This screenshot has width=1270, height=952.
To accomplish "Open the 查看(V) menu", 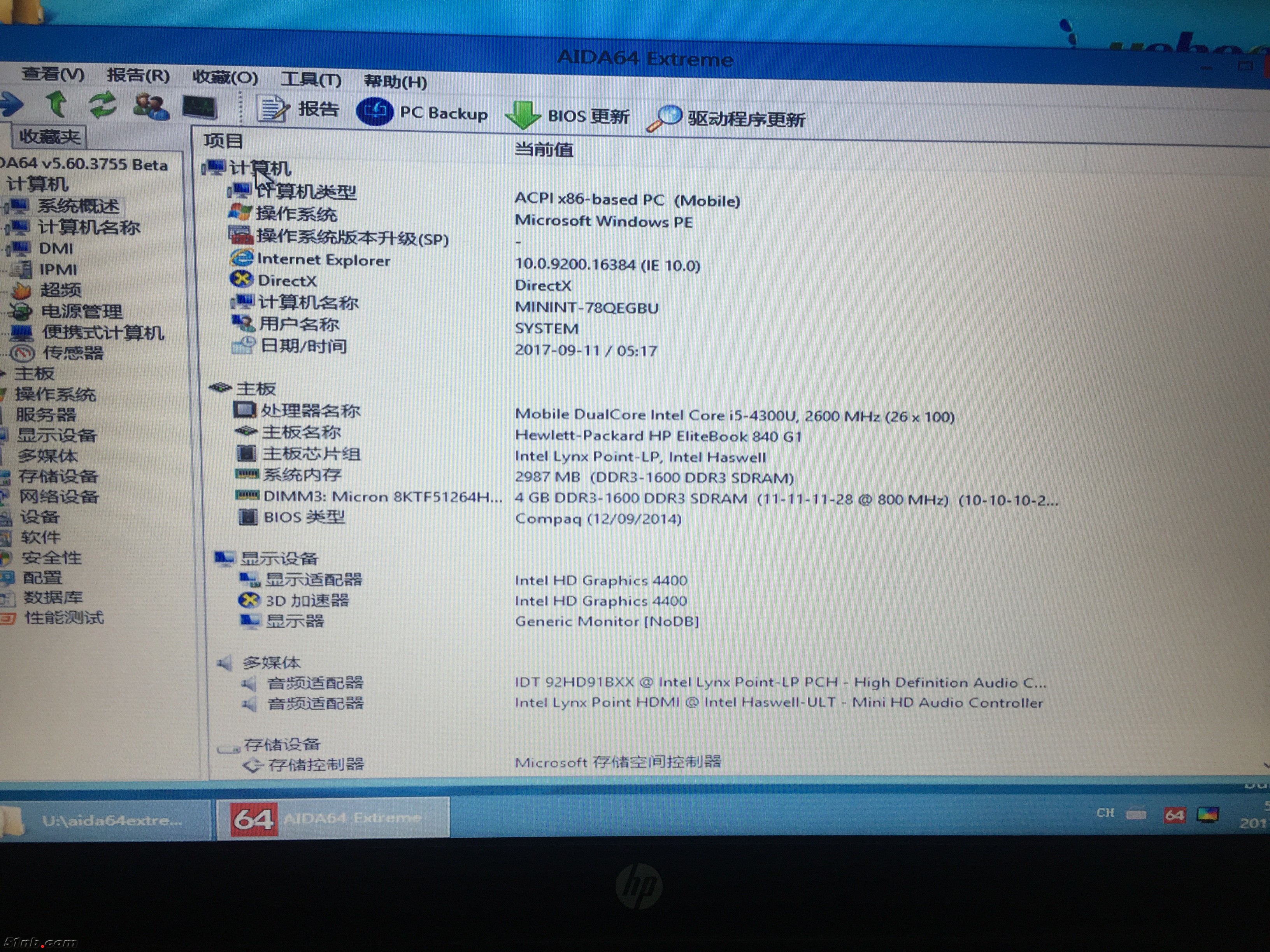I will (x=53, y=74).
